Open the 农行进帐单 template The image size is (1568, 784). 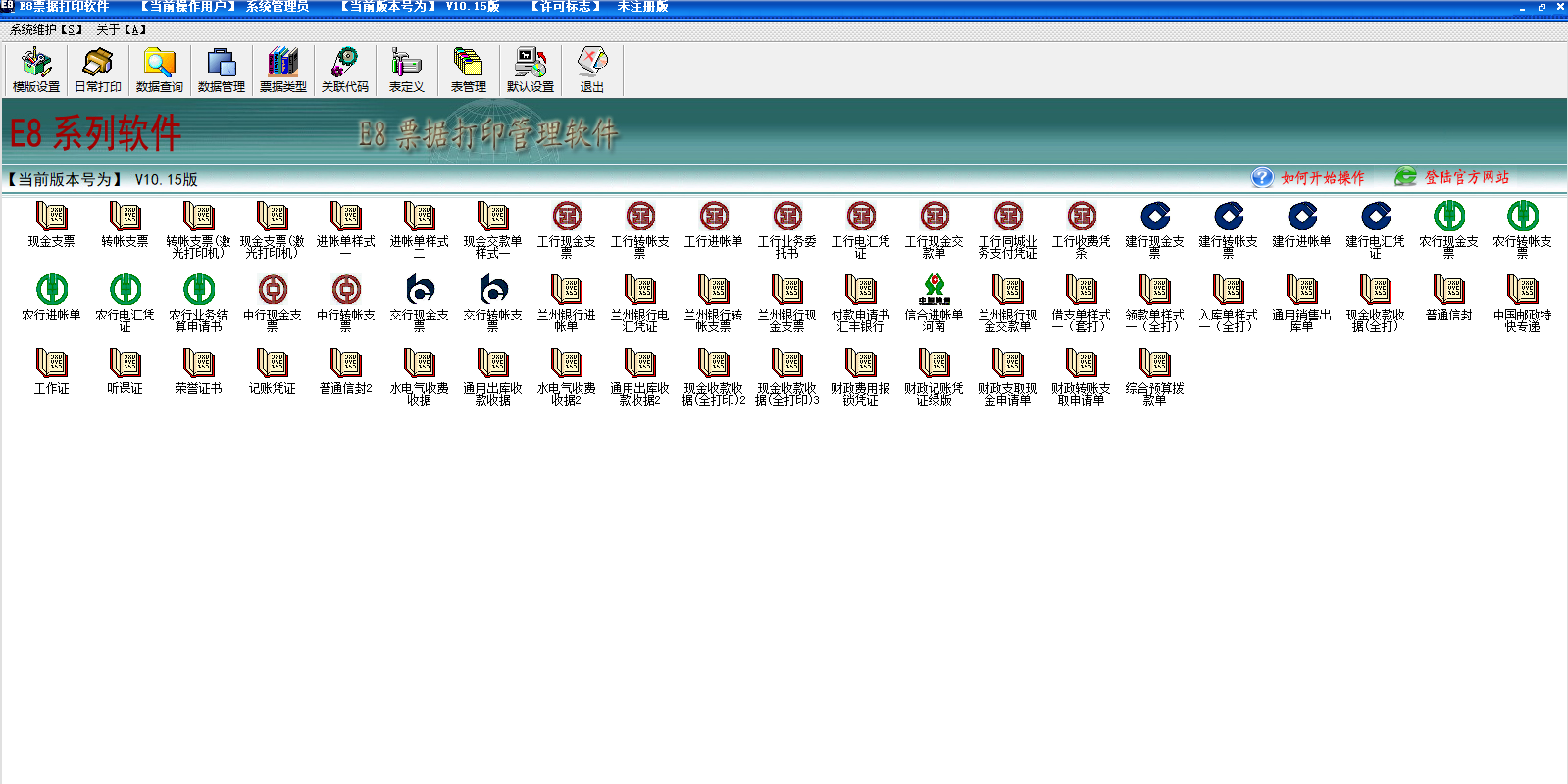pyautogui.click(x=52, y=298)
